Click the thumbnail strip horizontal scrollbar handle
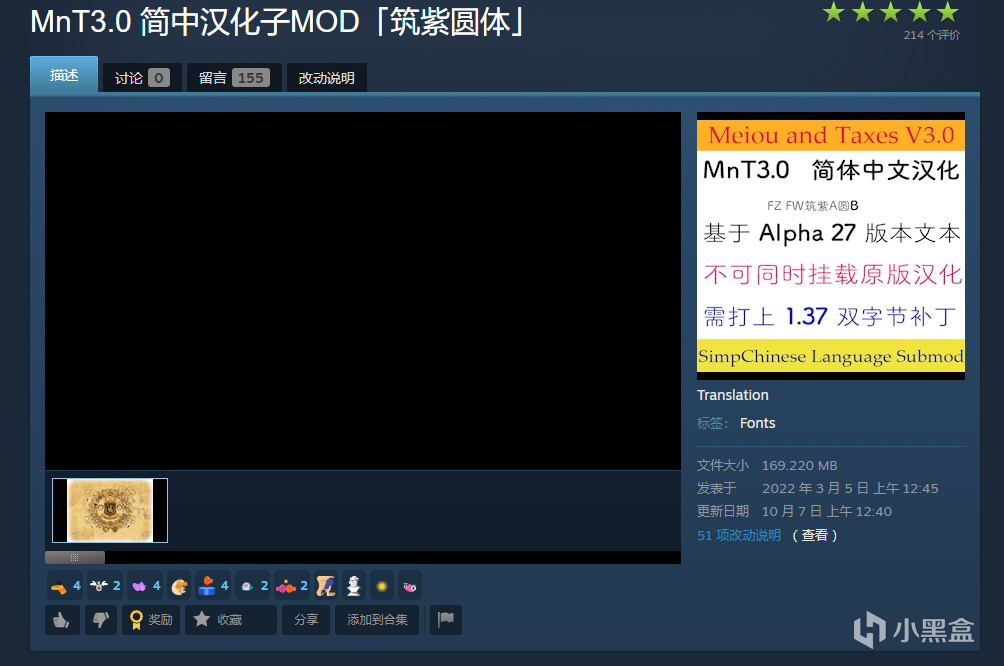This screenshot has width=1004, height=666. click(x=75, y=557)
